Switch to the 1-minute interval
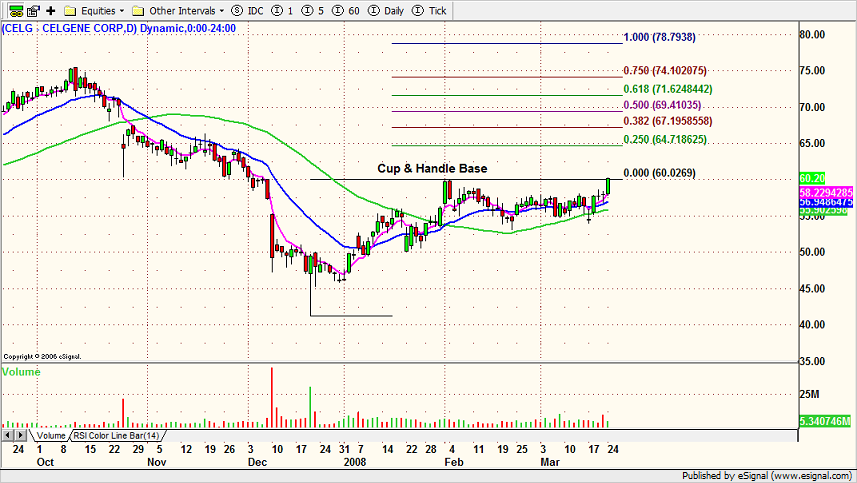Viewport: 857px width, 483px height. [x=282, y=10]
